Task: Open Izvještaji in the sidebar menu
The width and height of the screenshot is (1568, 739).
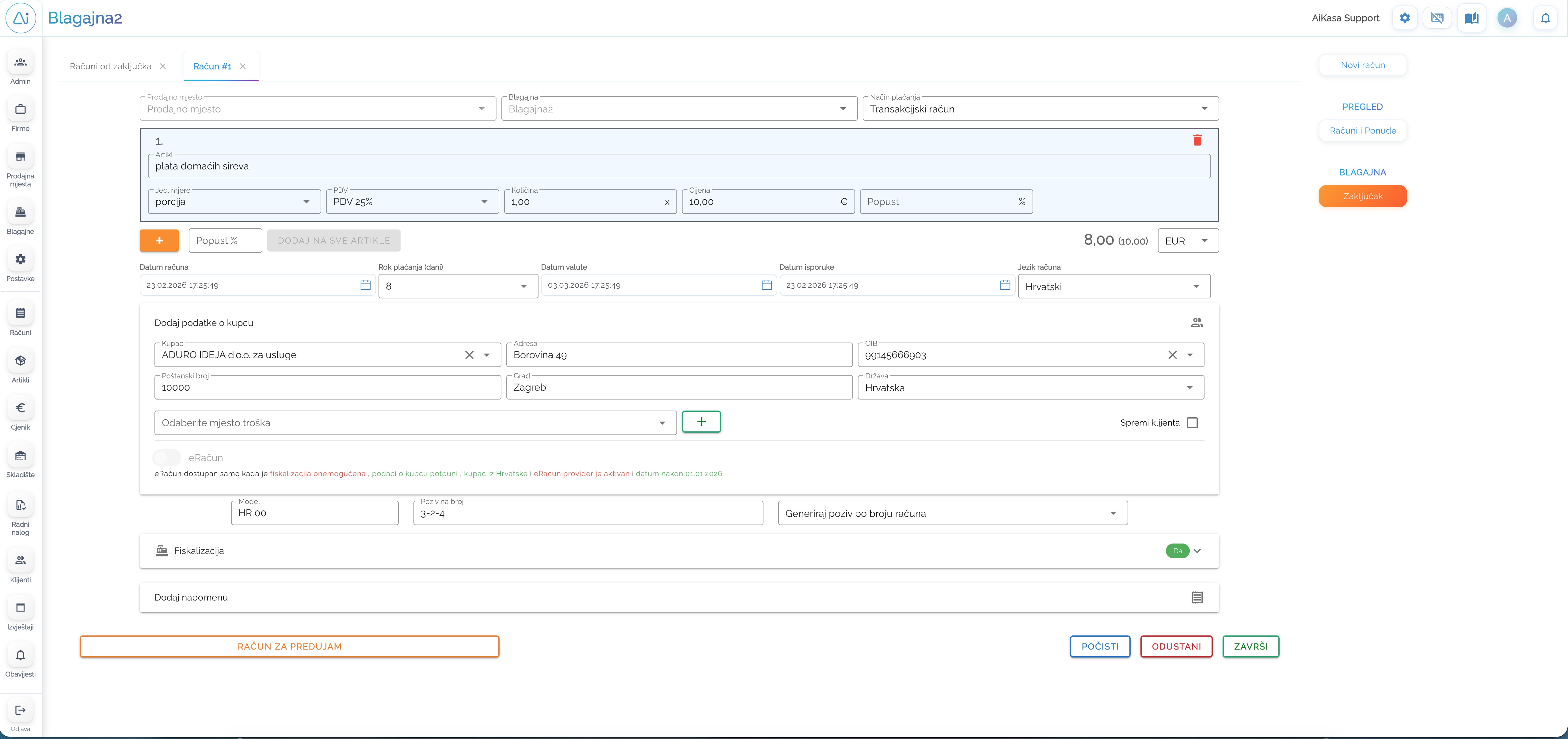Action: point(20,608)
